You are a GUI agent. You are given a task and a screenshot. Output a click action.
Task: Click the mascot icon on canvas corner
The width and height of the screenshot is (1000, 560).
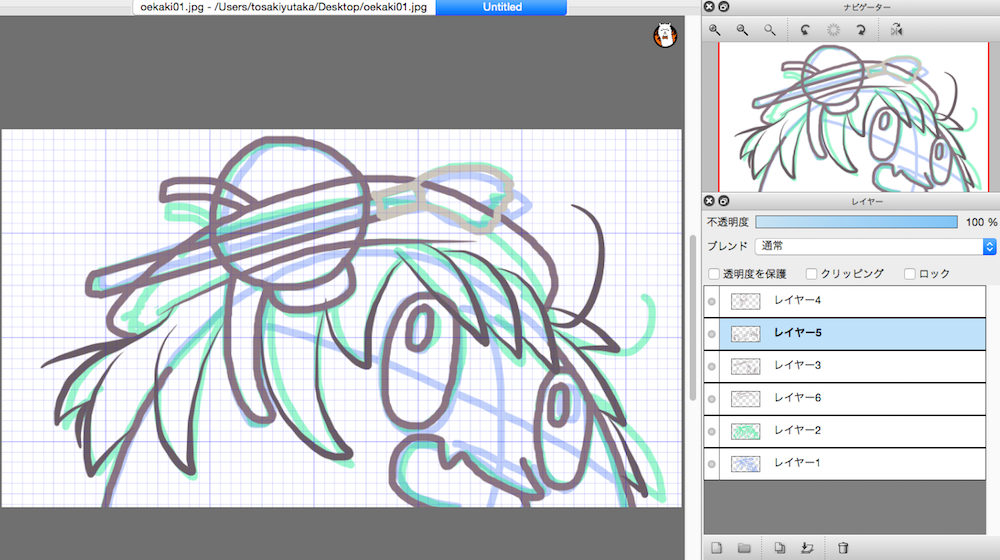pos(665,35)
